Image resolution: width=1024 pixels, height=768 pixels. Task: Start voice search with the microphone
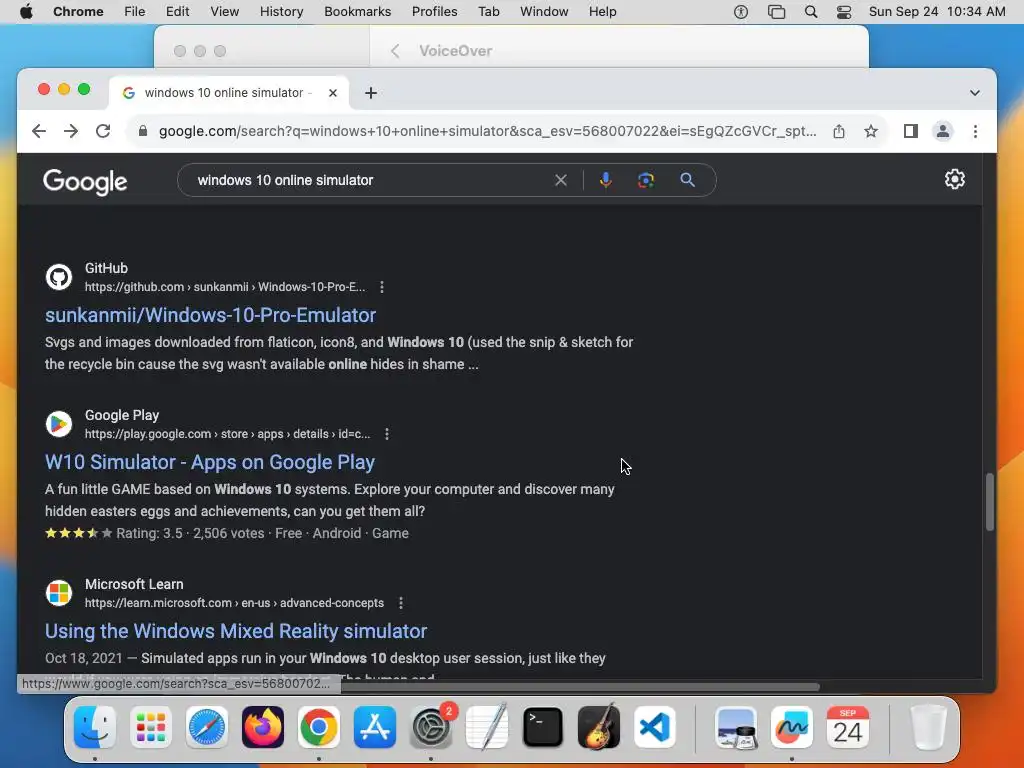(605, 180)
